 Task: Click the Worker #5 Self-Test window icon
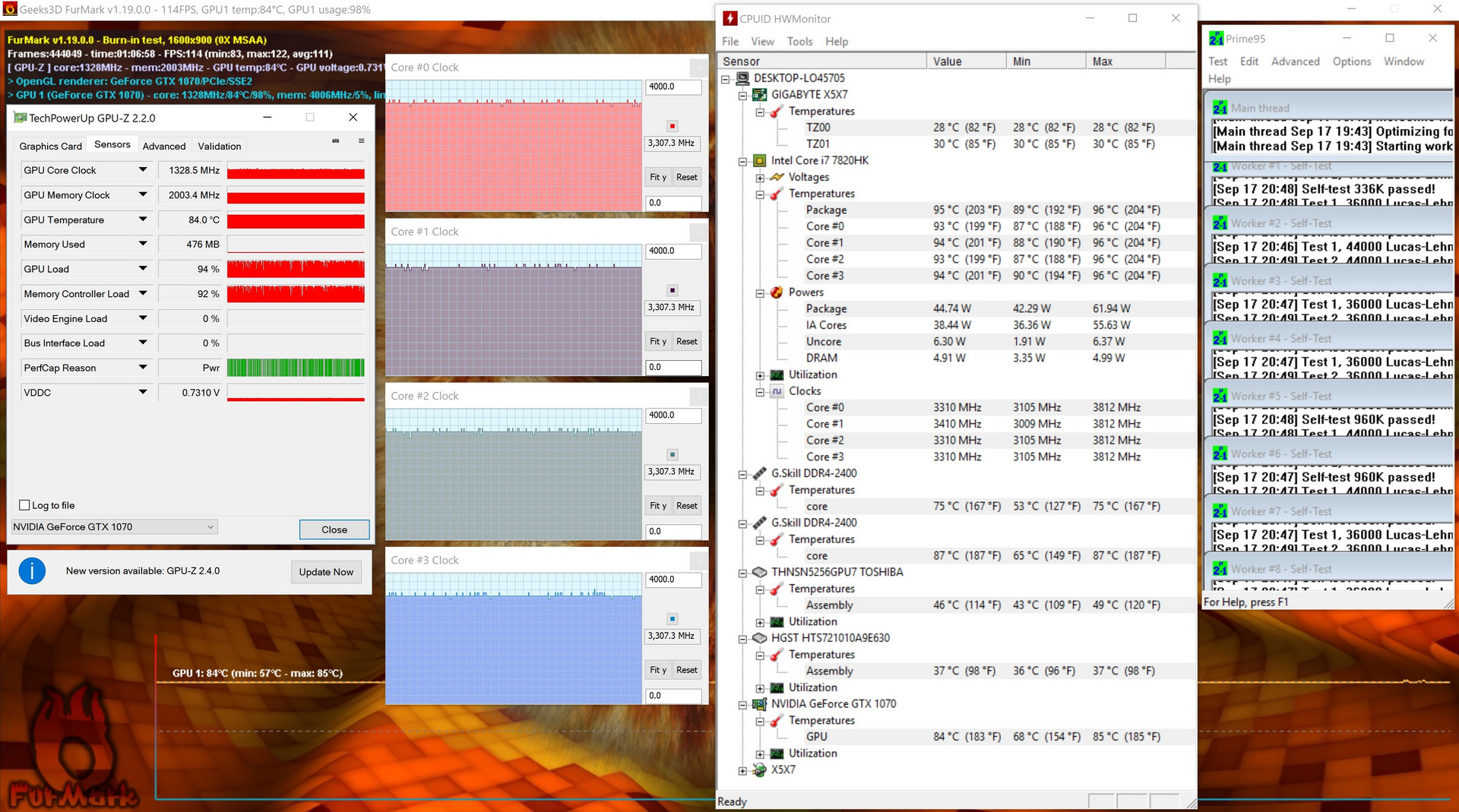tap(1220, 396)
